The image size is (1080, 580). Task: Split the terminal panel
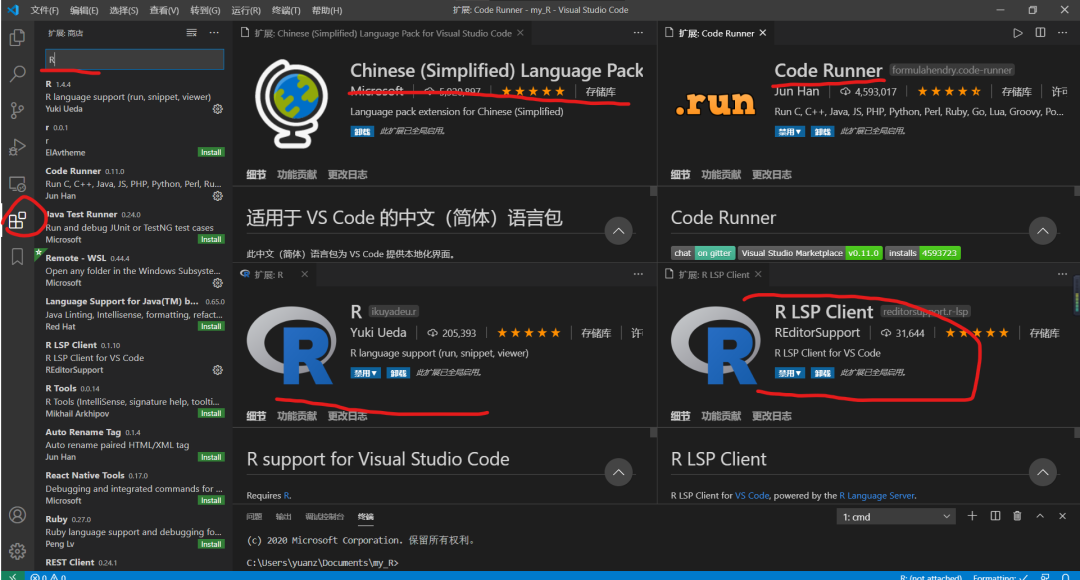coord(995,516)
